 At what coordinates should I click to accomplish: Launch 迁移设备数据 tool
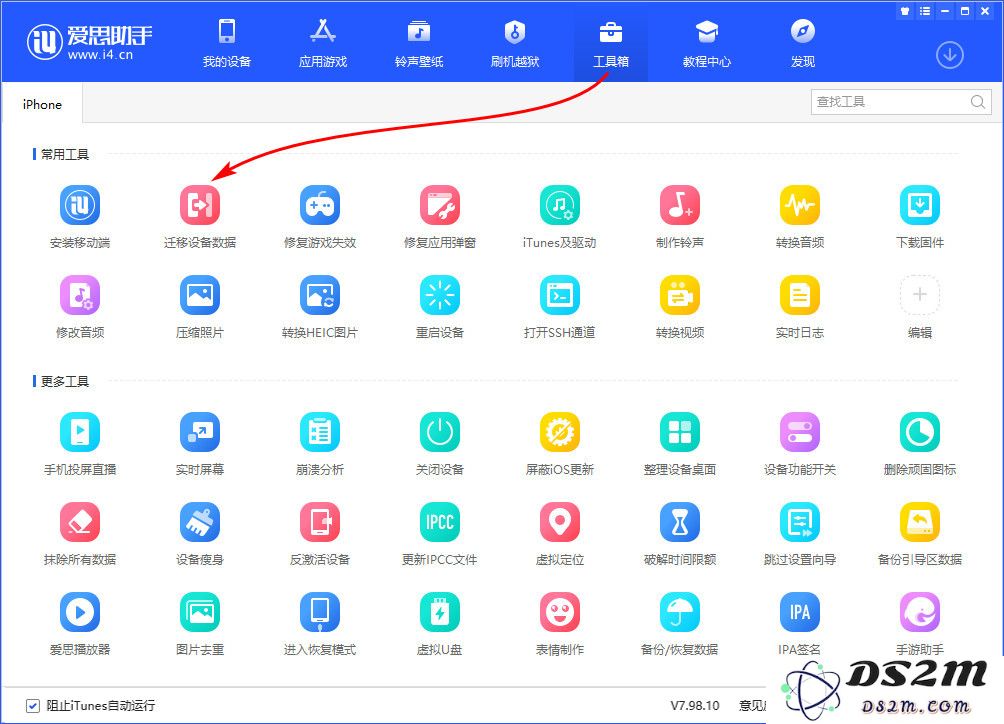coord(200,205)
